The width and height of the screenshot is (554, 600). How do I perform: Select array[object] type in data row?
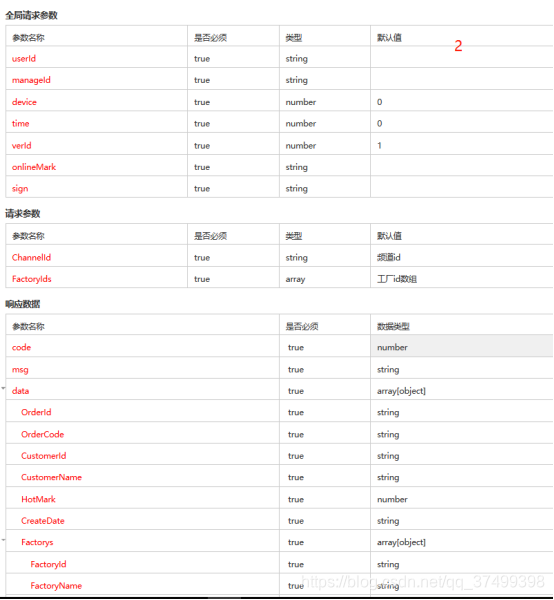coord(401,391)
